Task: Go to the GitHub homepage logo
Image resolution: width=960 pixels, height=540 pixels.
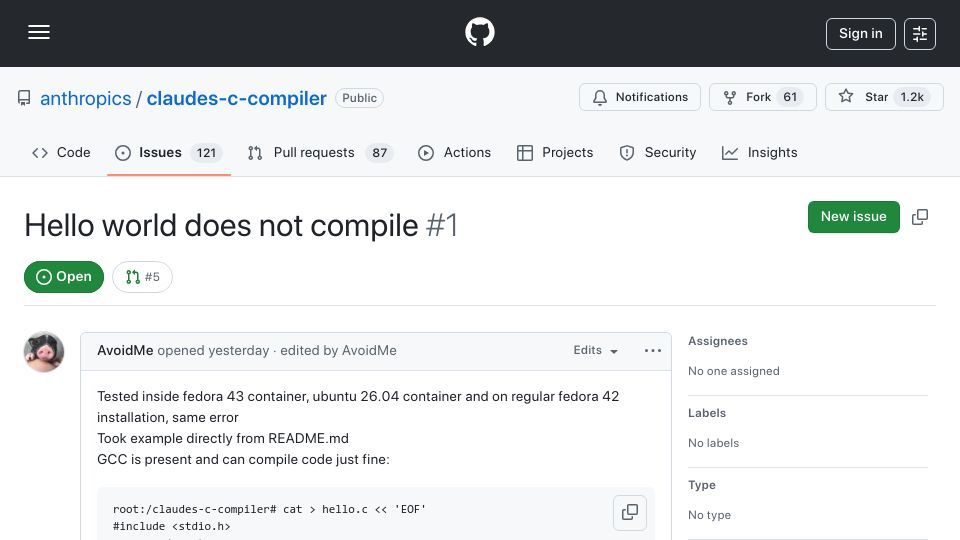Action: pos(479,32)
